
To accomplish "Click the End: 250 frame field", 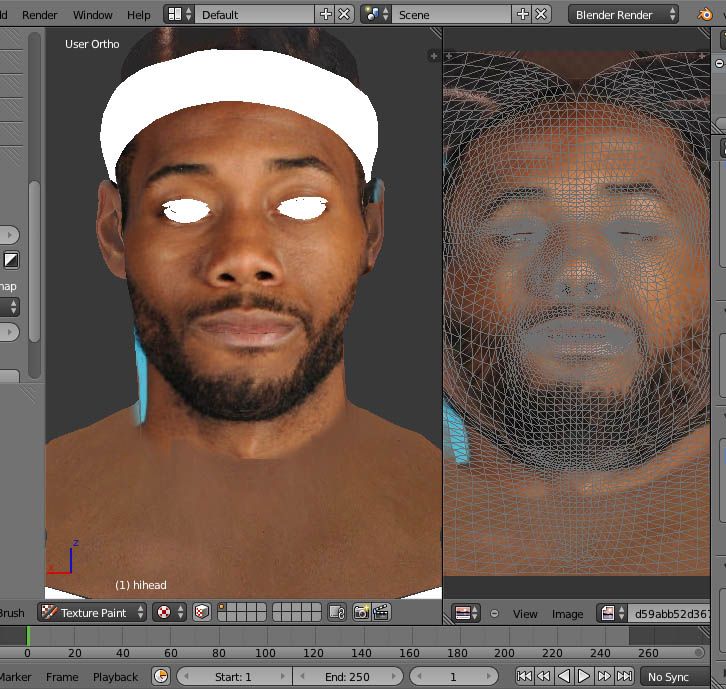I will click(347, 677).
